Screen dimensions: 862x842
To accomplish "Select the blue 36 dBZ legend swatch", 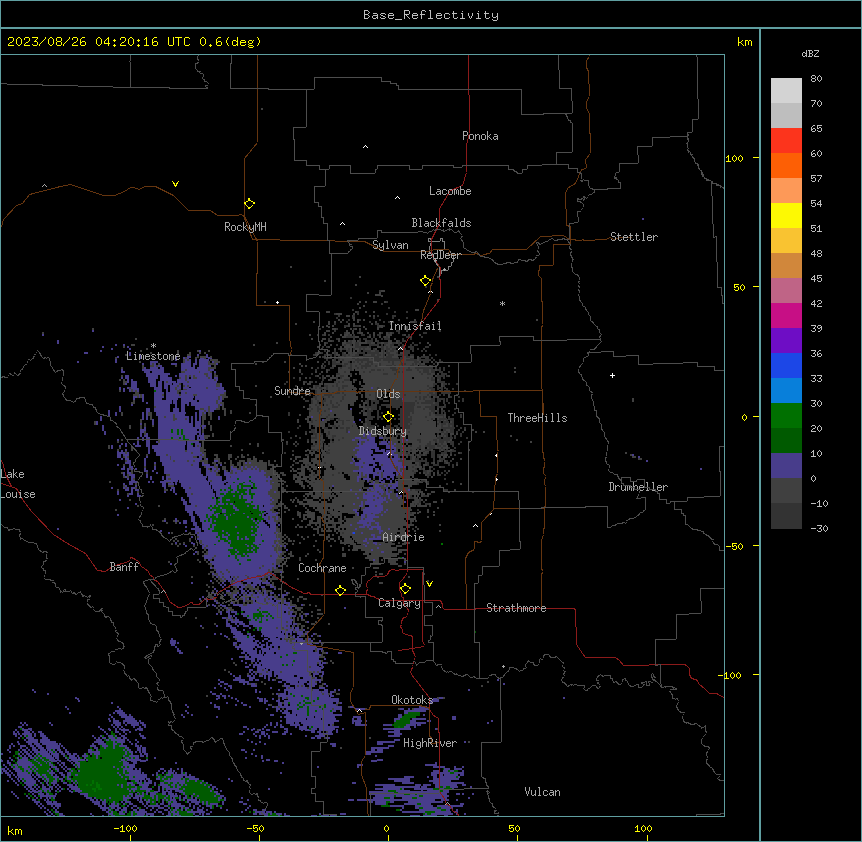I will click(786, 365).
